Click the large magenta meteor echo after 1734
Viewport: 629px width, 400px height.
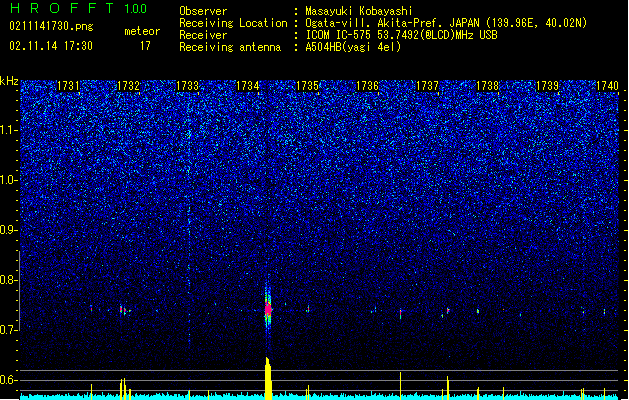268,309
